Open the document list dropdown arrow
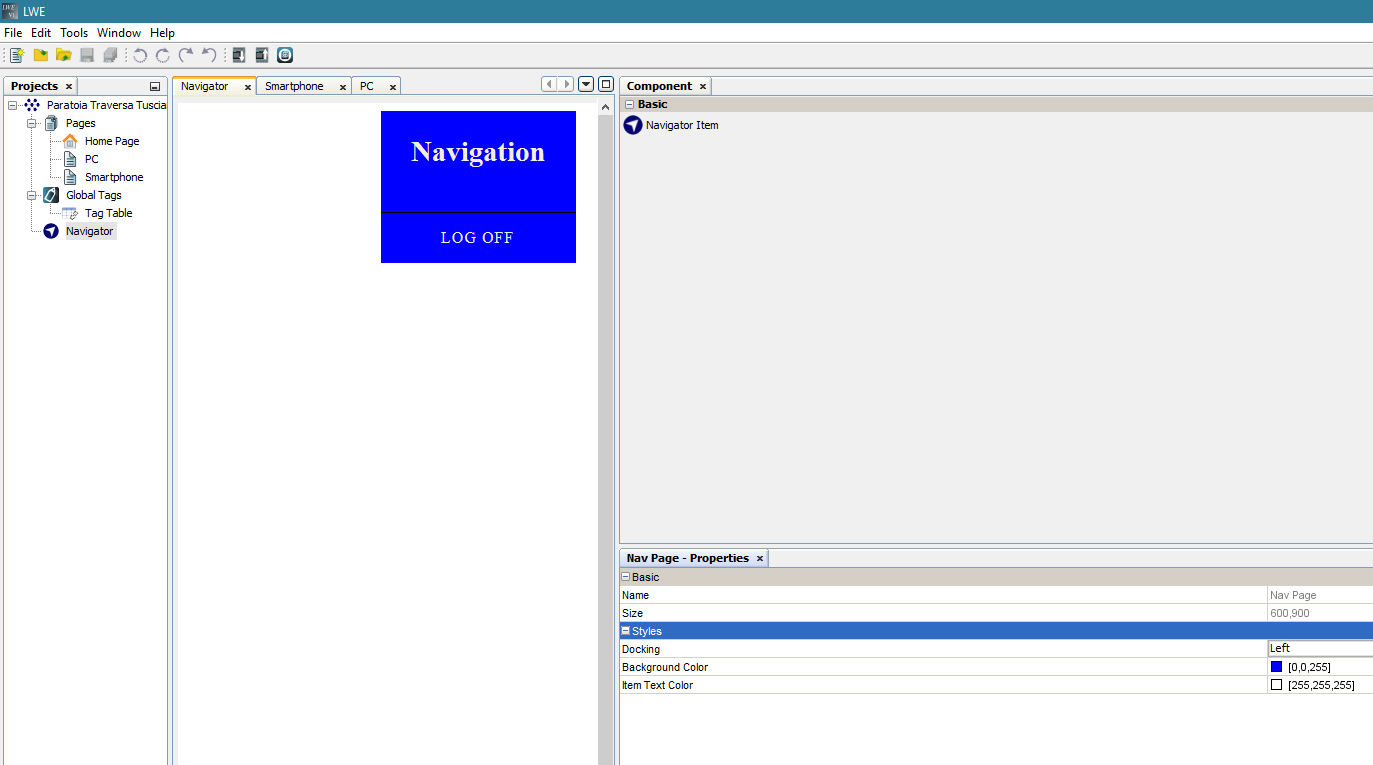This screenshot has width=1373, height=765. [586, 84]
